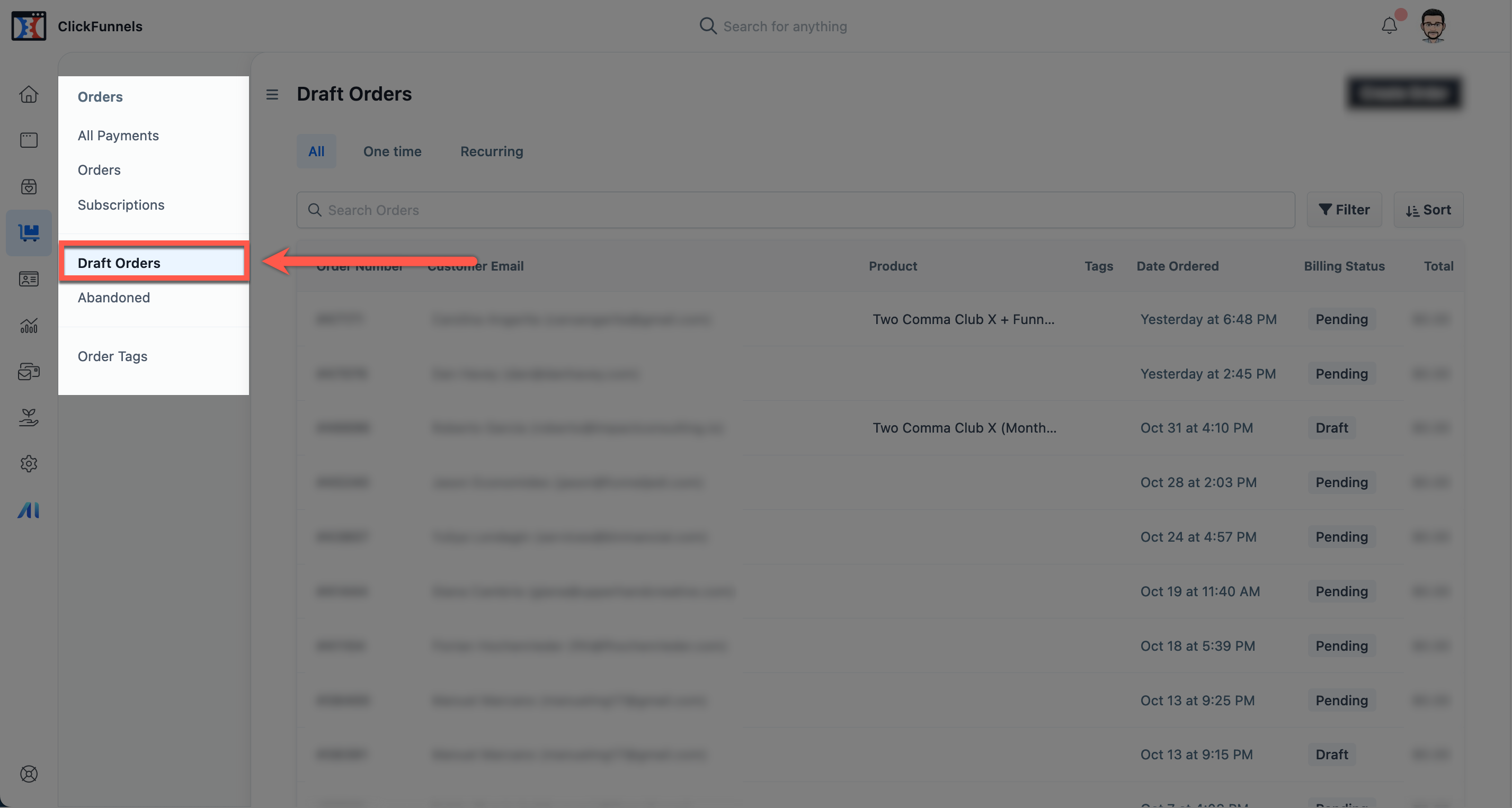The image size is (1512, 808).
Task: Click the Create Order button
Action: click(x=1404, y=93)
